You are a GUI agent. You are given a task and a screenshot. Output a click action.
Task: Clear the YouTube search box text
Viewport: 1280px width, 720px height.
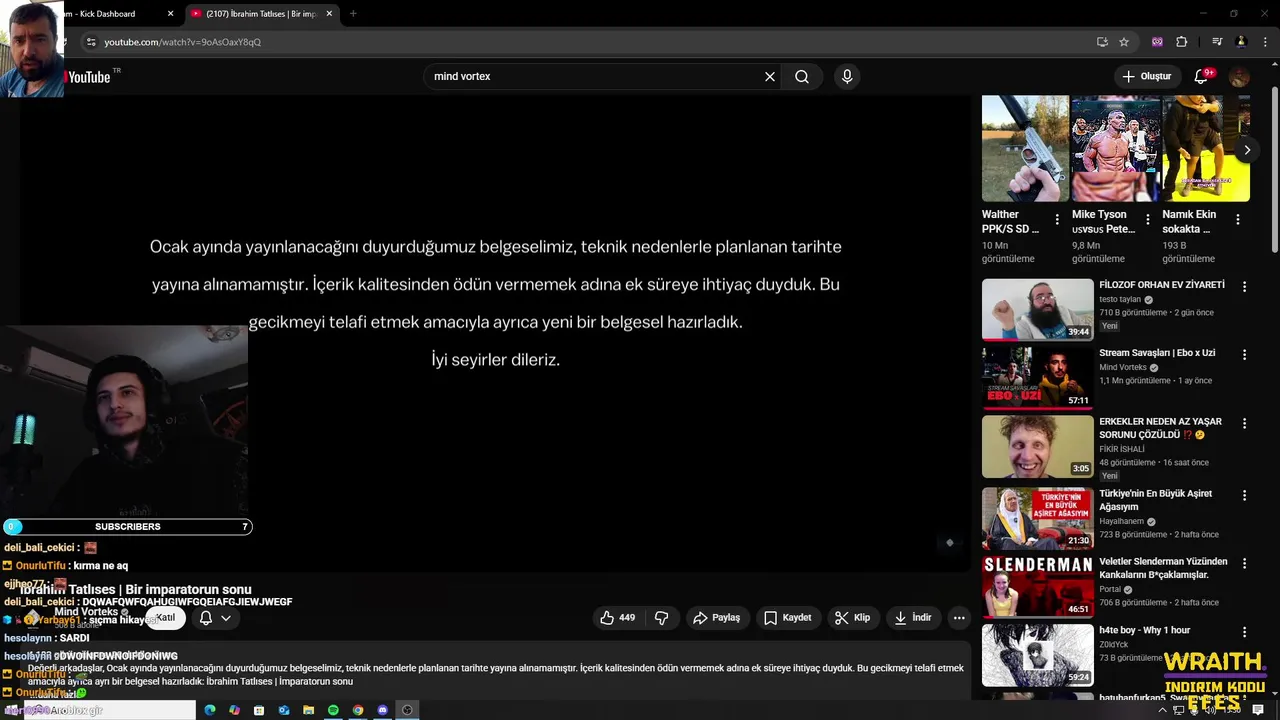pos(770,77)
